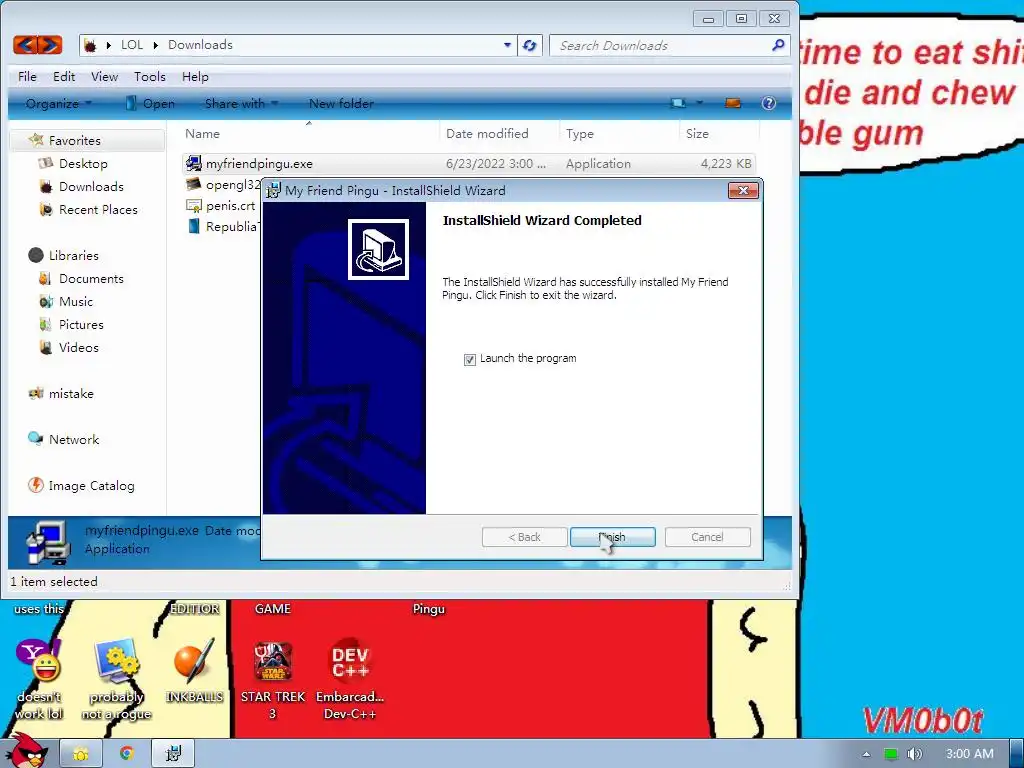Click Finish to exit the wizard

613,537
